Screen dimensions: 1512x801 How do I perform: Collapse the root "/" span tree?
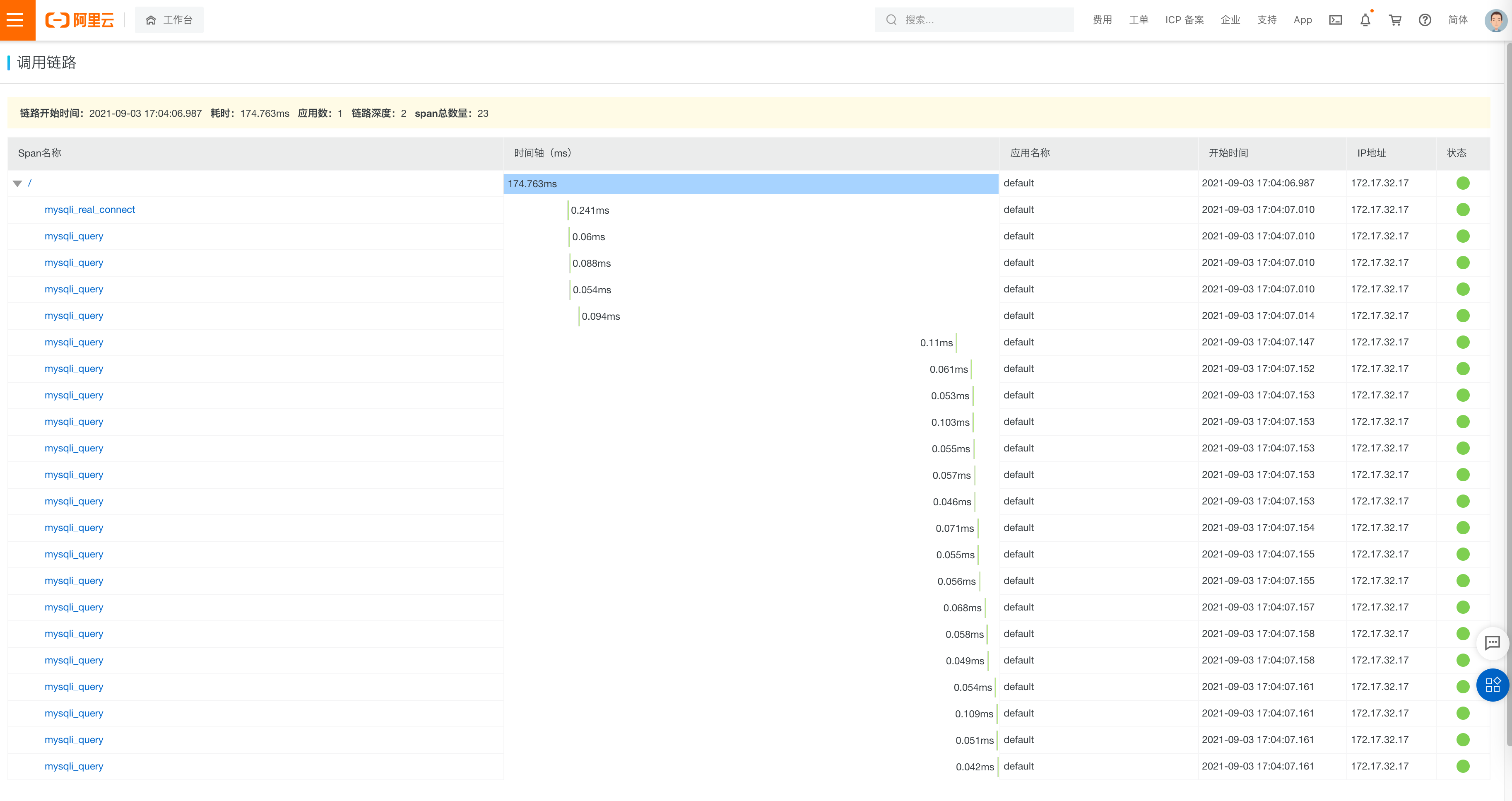coord(18,184)
